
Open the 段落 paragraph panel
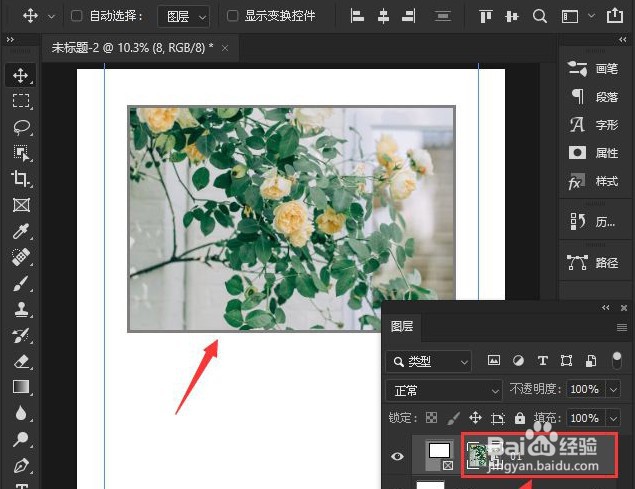[x=593, y=97]
